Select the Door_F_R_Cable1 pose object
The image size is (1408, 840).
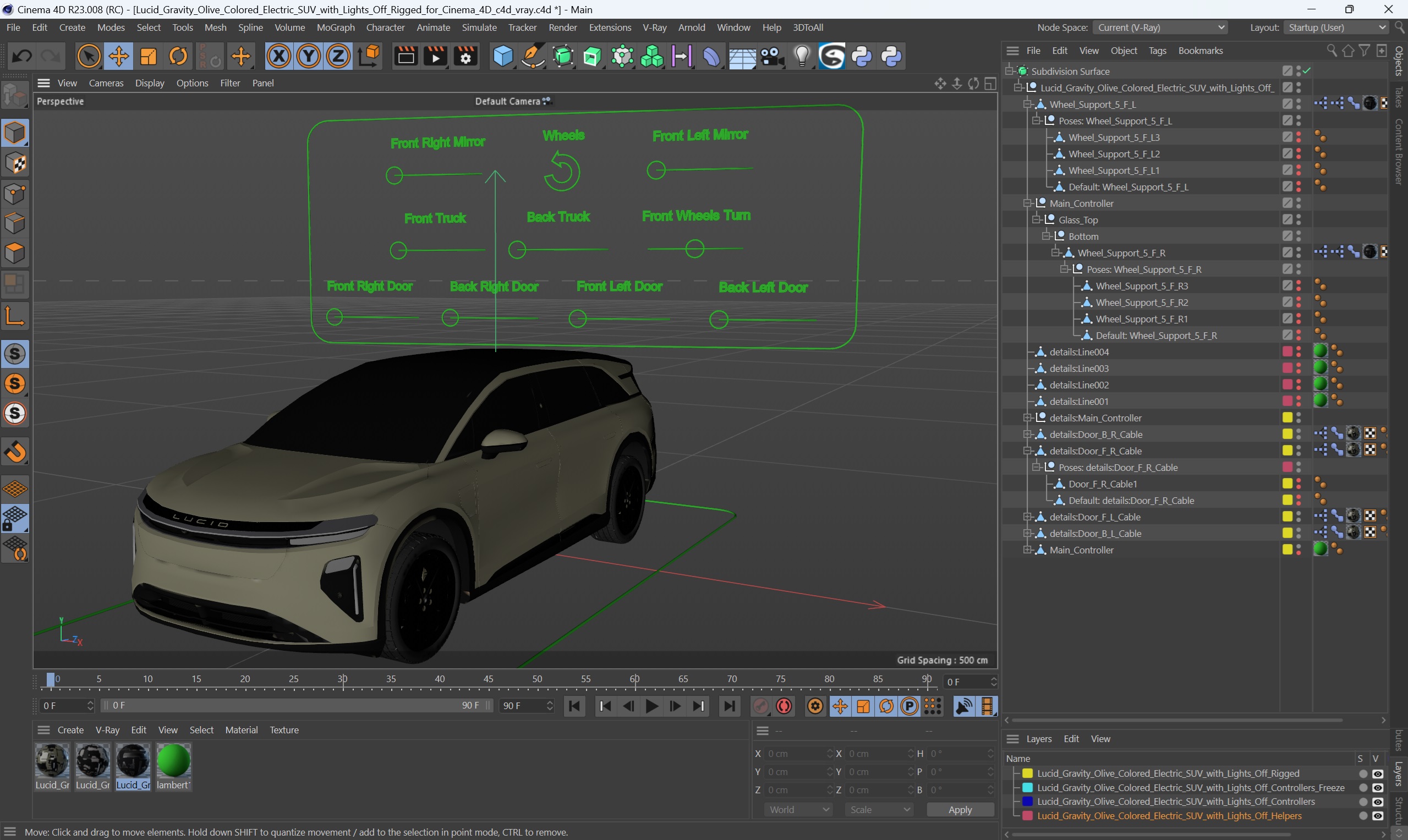point(1102,484)
